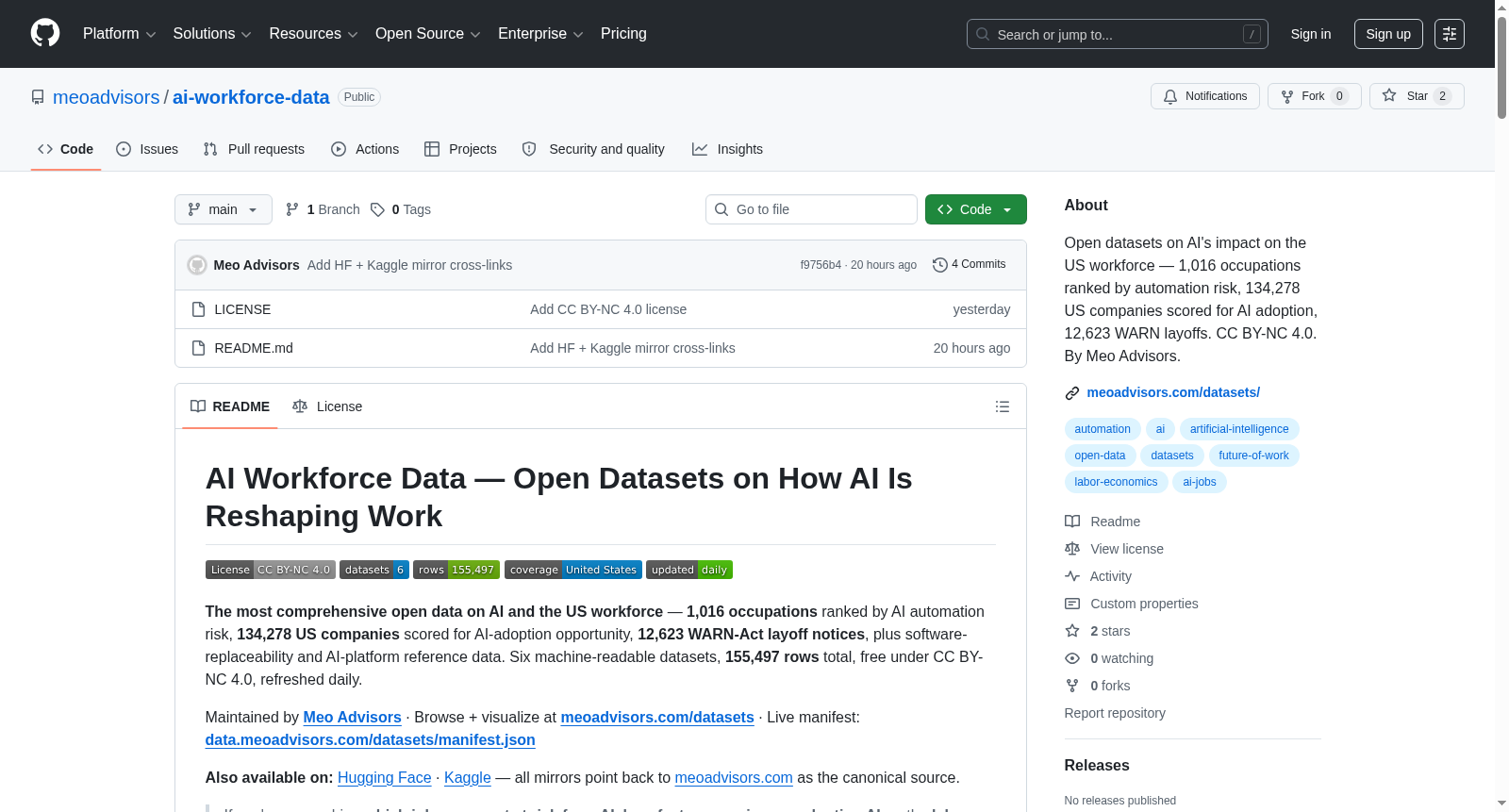Screen dimensions: 1509x812
Task: Click the Notifications bell button
Action: (x=1204, y=96)
